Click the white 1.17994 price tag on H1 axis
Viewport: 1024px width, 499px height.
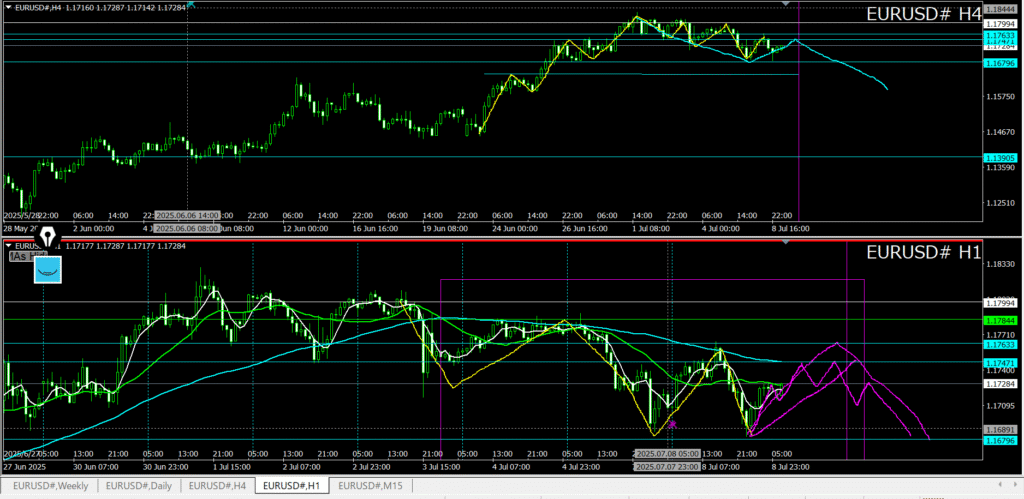click(x=1000, y=302)
